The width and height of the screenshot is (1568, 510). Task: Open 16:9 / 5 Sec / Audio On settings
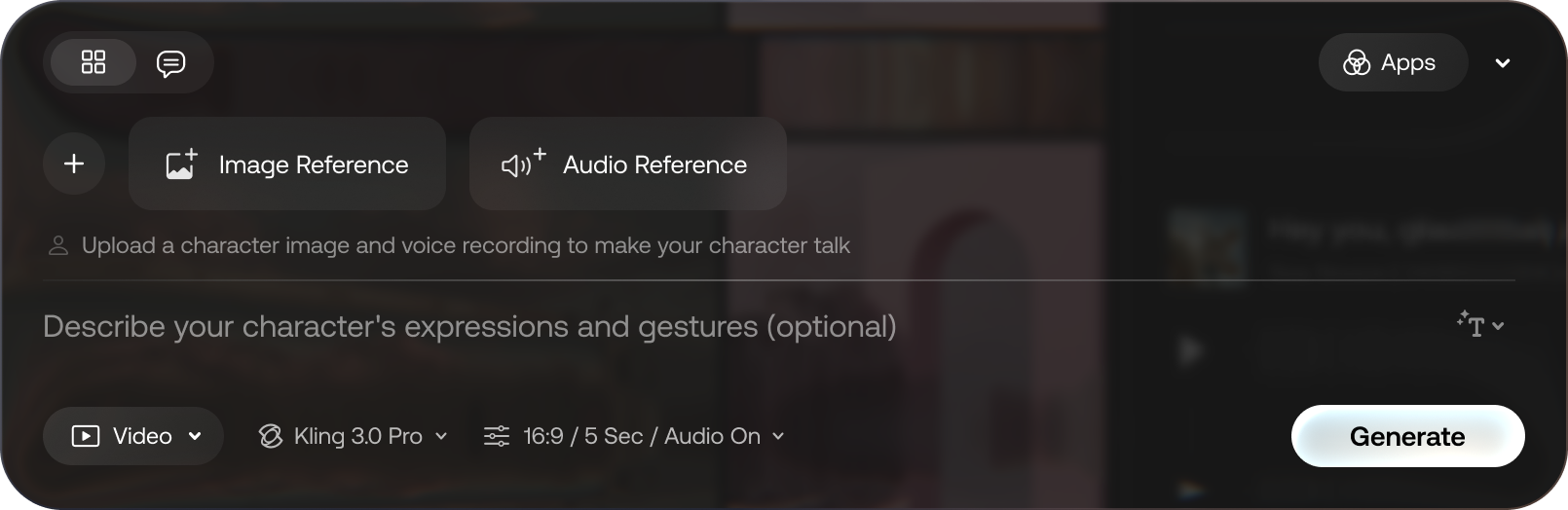[x=634, y=436]
